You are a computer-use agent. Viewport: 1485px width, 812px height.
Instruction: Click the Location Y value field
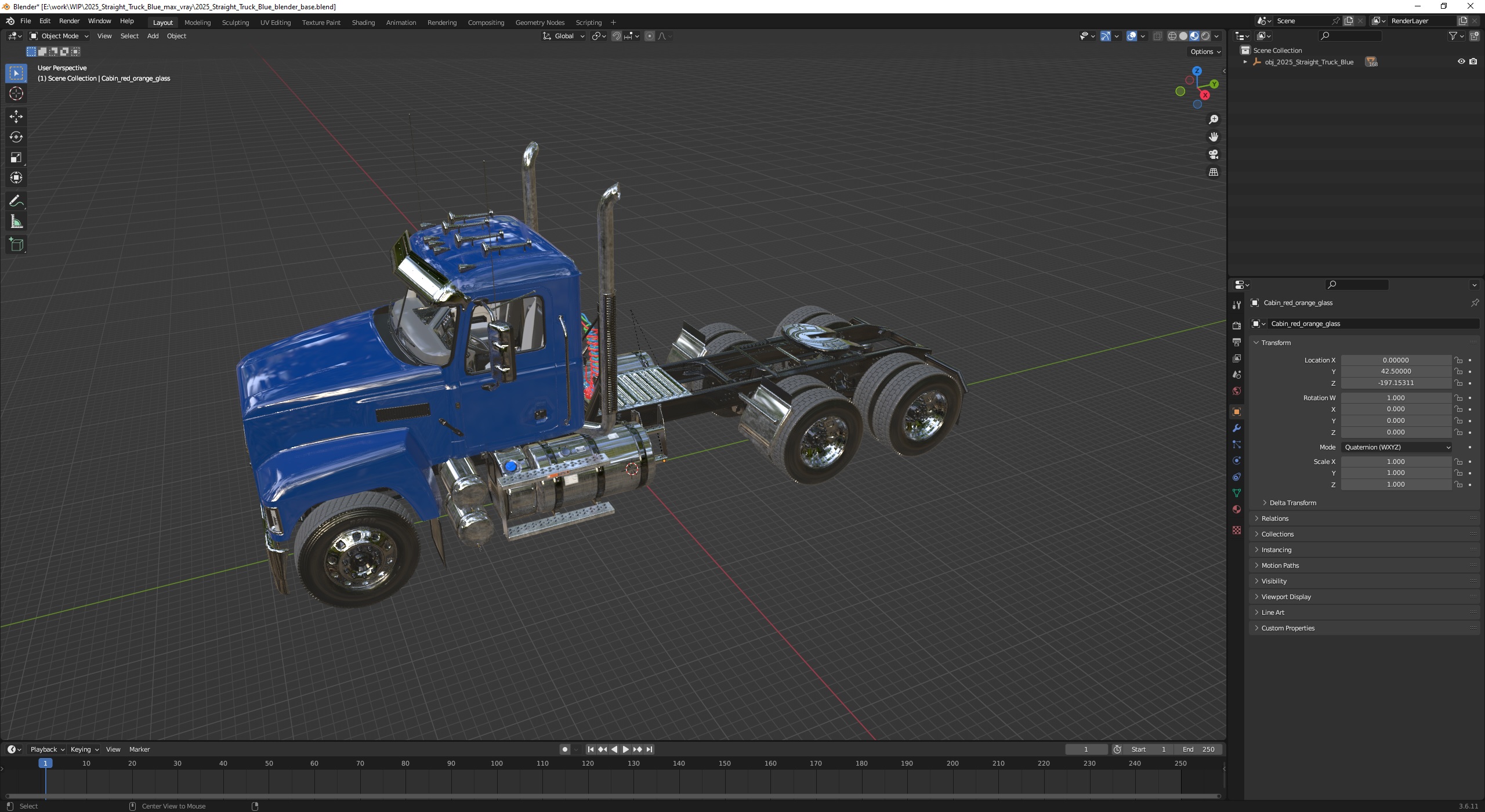pos(1396,371)
